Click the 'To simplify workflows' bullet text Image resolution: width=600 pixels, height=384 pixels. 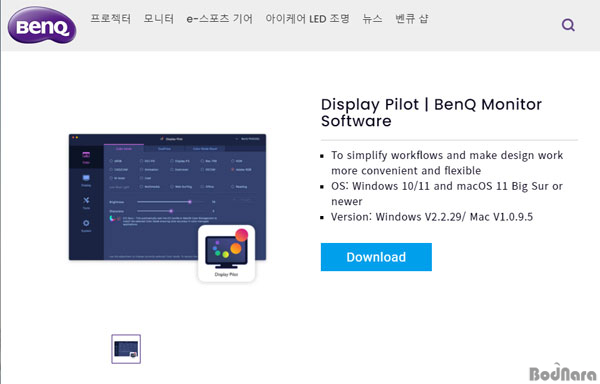click(x=447, y=163)
